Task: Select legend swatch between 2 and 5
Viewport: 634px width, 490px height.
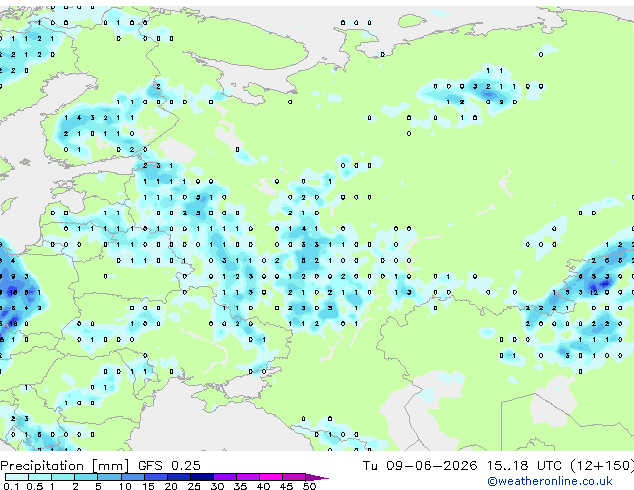Action: 86,477
